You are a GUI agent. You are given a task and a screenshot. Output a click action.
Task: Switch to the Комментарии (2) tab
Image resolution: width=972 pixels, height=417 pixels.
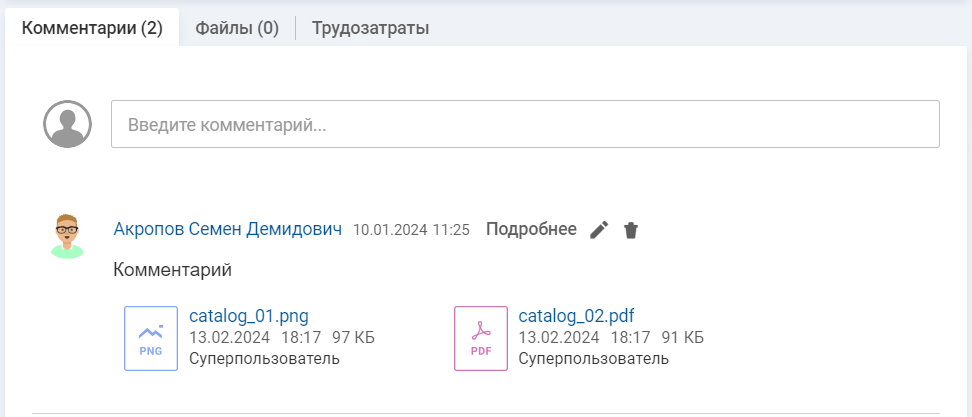pyautogui.click(x=92, y=28)
